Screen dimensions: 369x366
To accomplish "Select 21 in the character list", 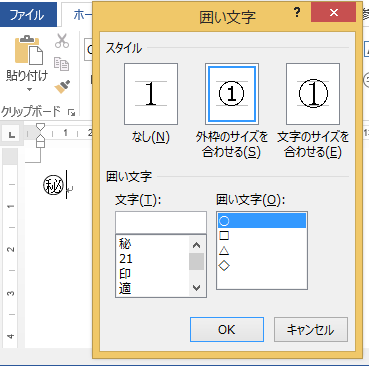I will [x=152, y=259].
